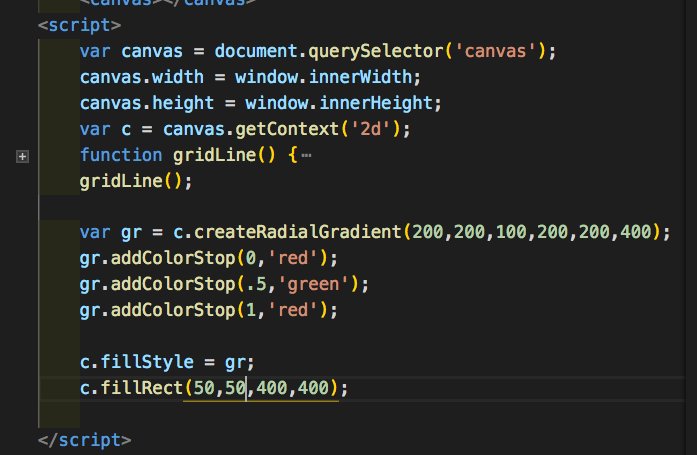Click the folded code ellipsis after gridLine() {
Viewport: 697px width, 455px height.
306,156
